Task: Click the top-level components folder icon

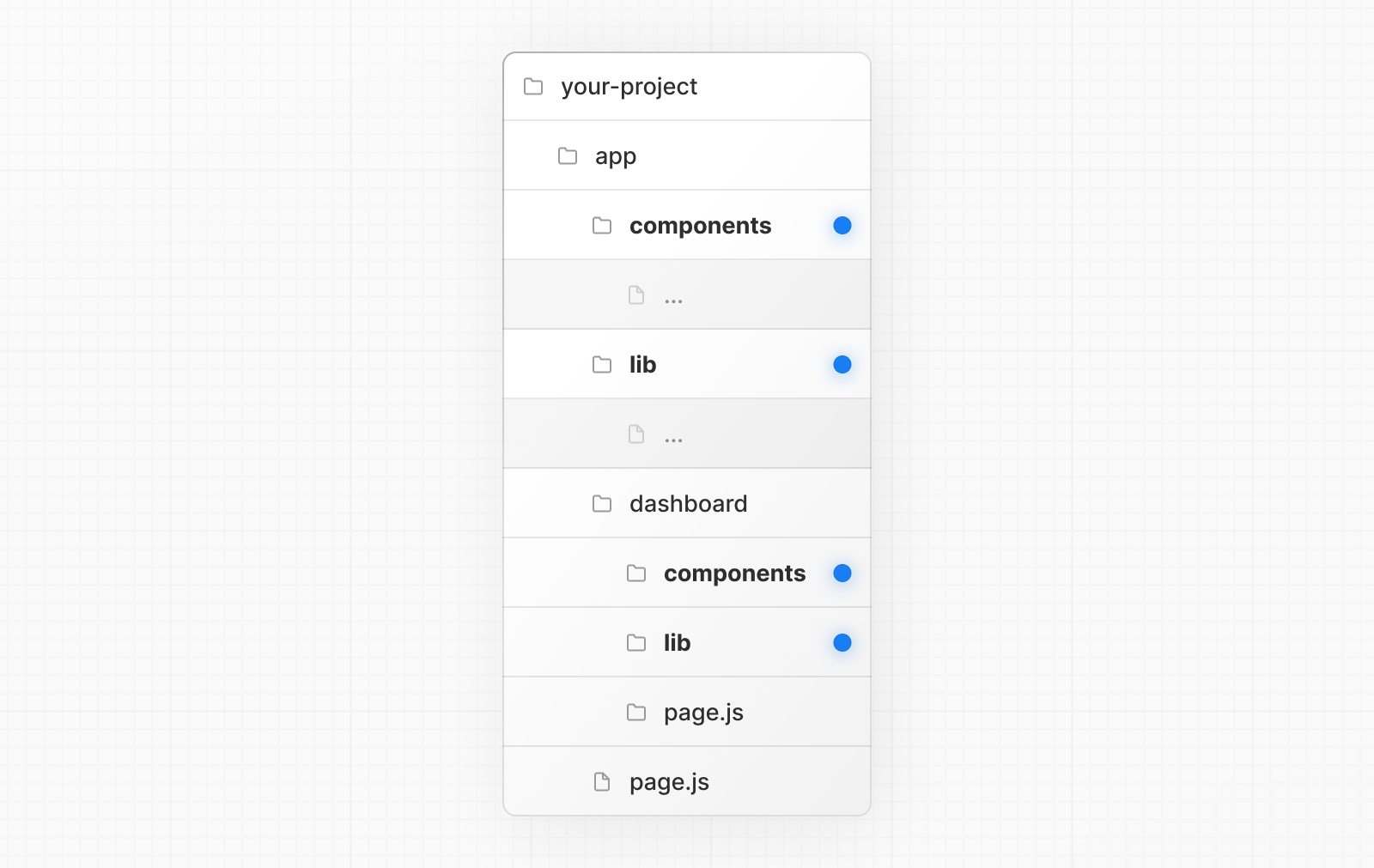Action: [602, 226]
